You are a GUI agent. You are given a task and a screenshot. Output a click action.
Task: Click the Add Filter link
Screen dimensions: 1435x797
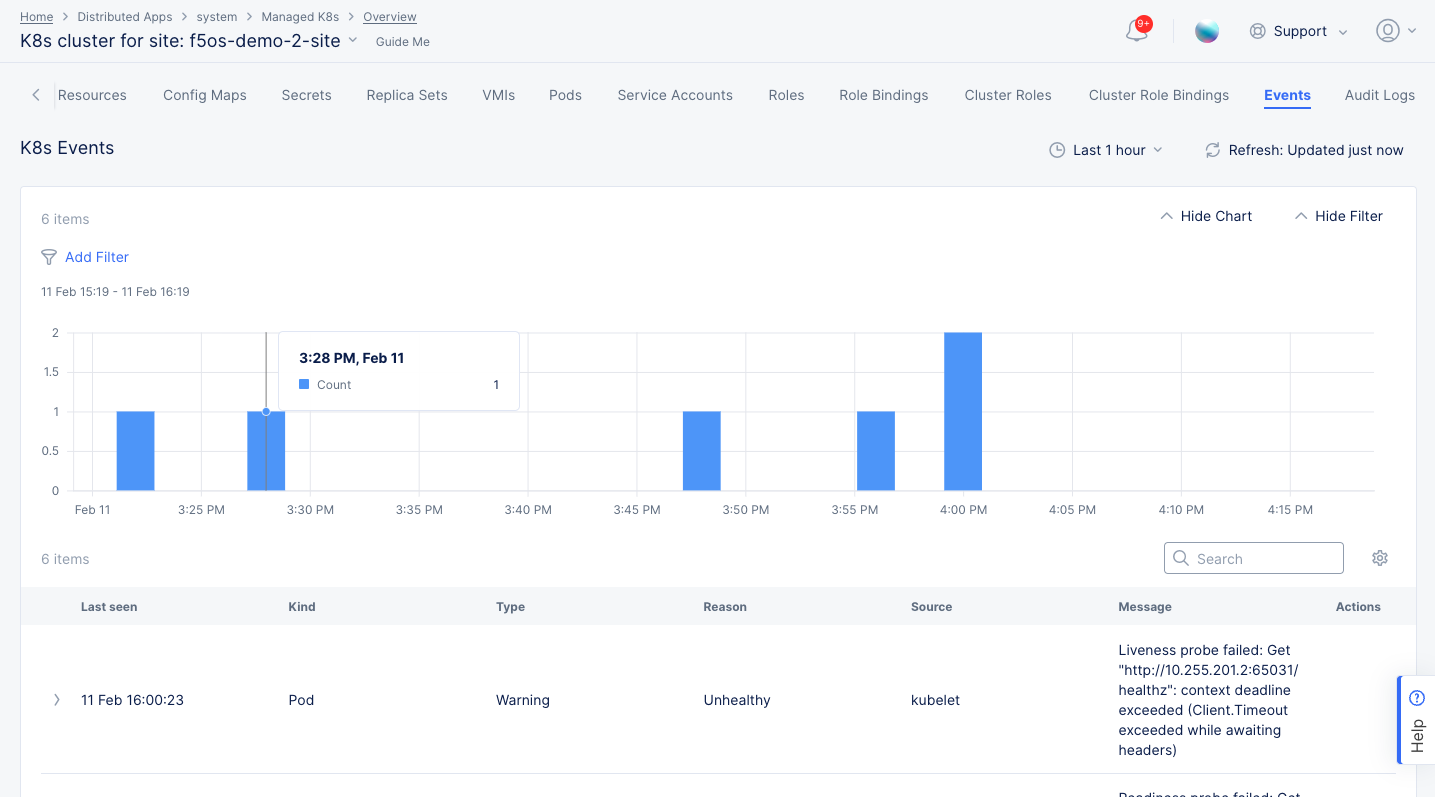[97, 257]
